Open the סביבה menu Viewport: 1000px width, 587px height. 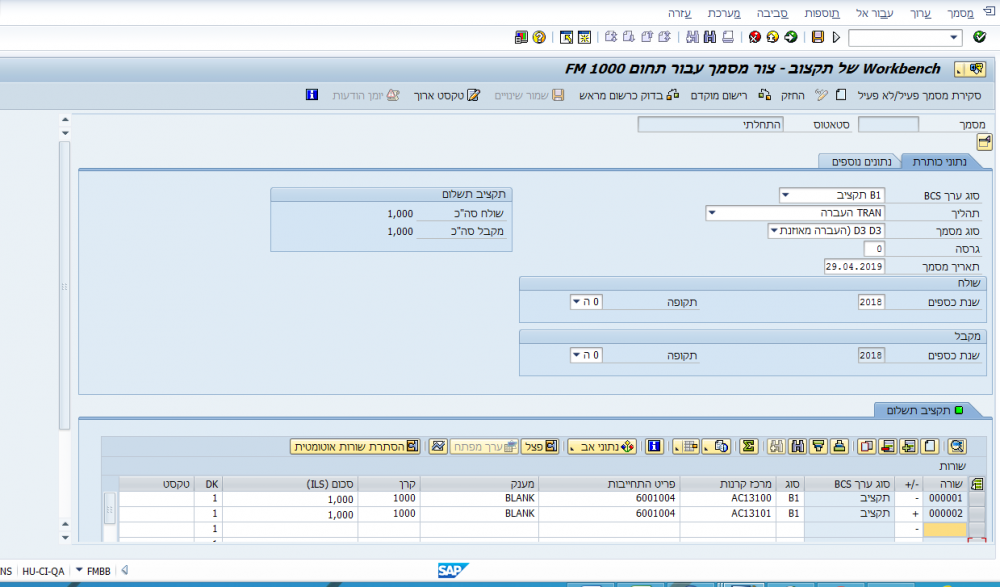[772, 13]
